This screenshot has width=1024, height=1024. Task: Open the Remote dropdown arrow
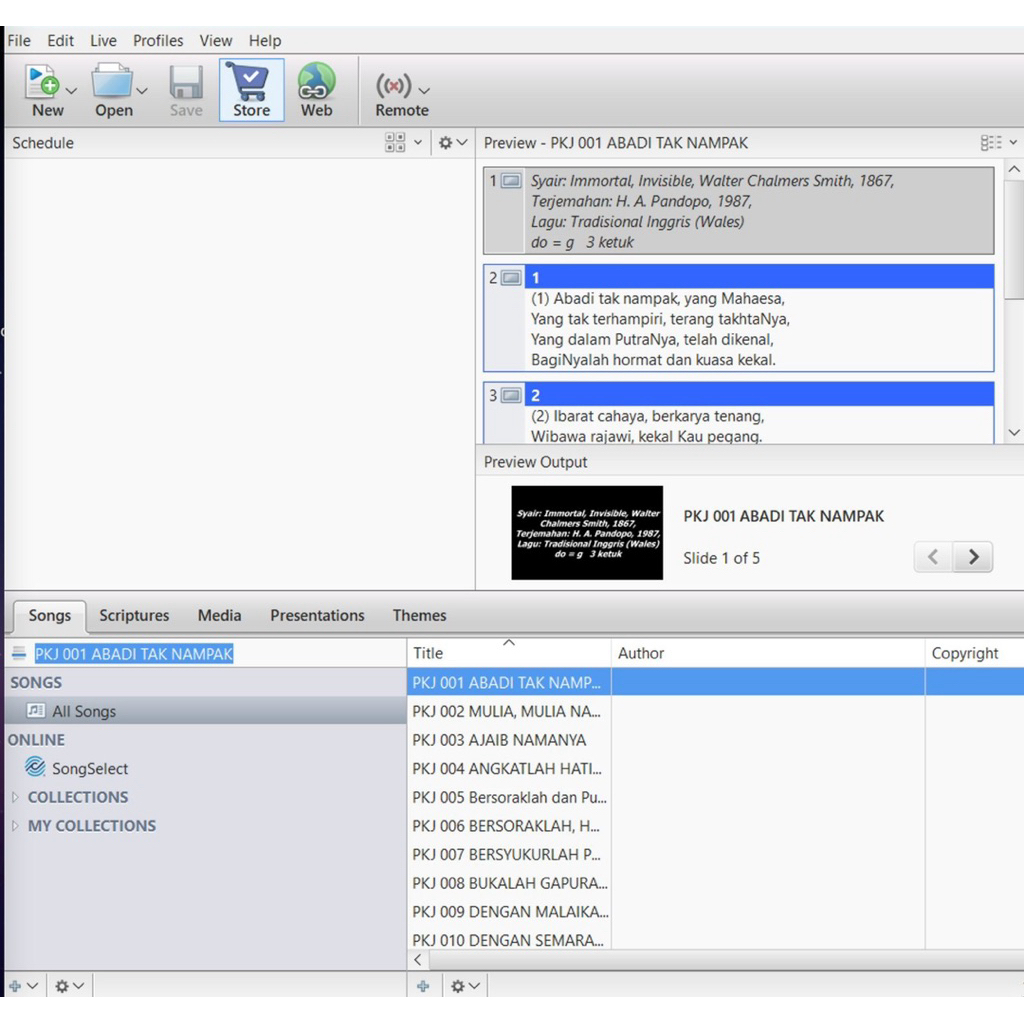[425, 90]
